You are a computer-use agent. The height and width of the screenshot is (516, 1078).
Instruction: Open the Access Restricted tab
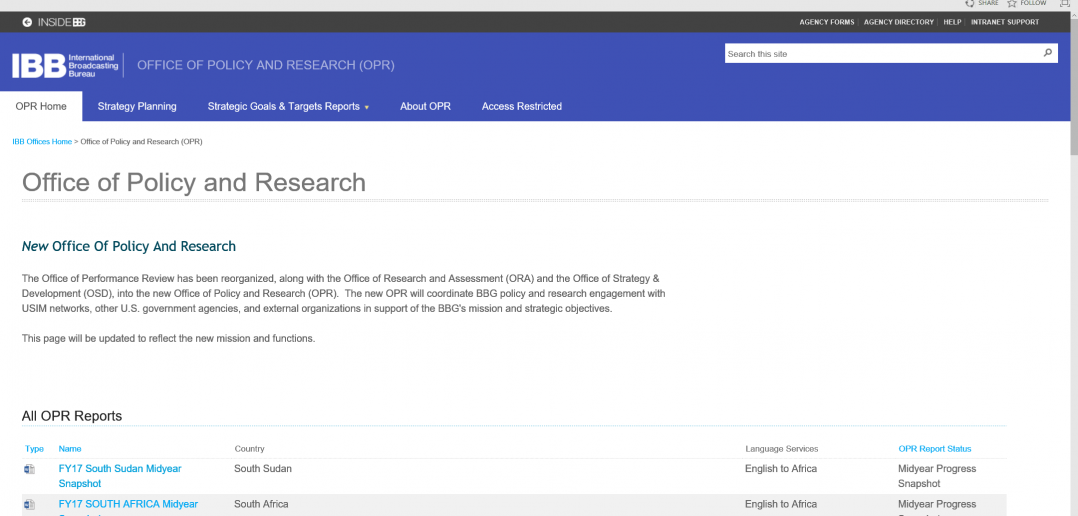point(522,106)
